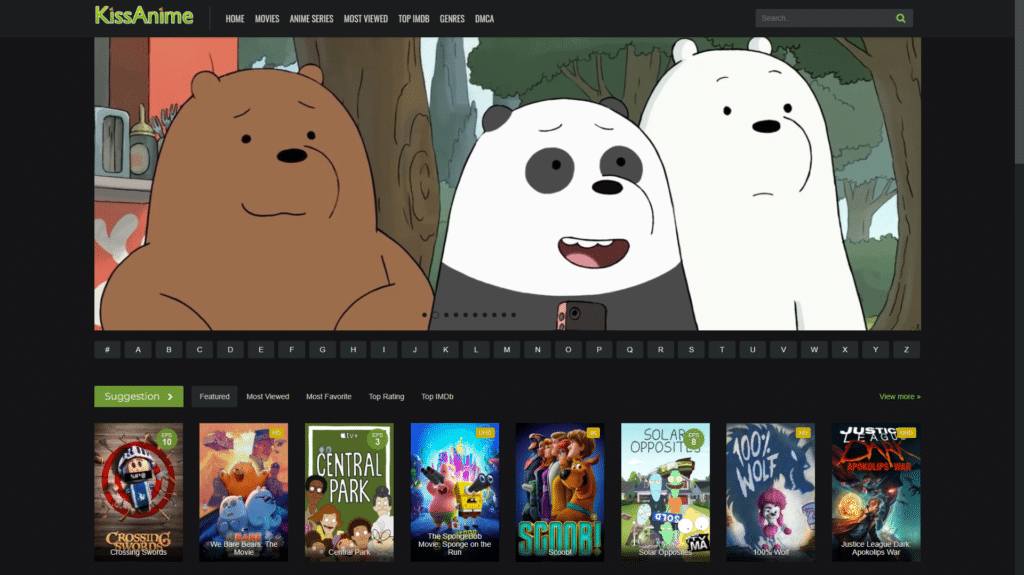Filter titles by letter E
The width and height of the screenshot is (1024, 575).
261,350
